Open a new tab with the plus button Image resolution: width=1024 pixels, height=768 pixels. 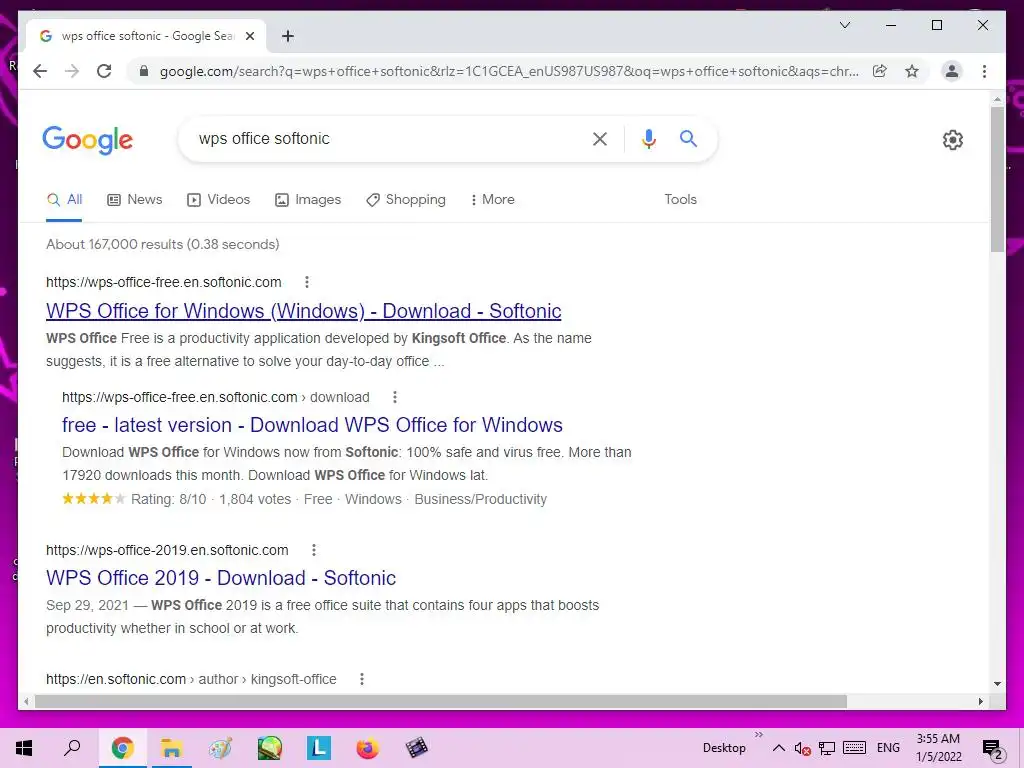coord(288,36)
